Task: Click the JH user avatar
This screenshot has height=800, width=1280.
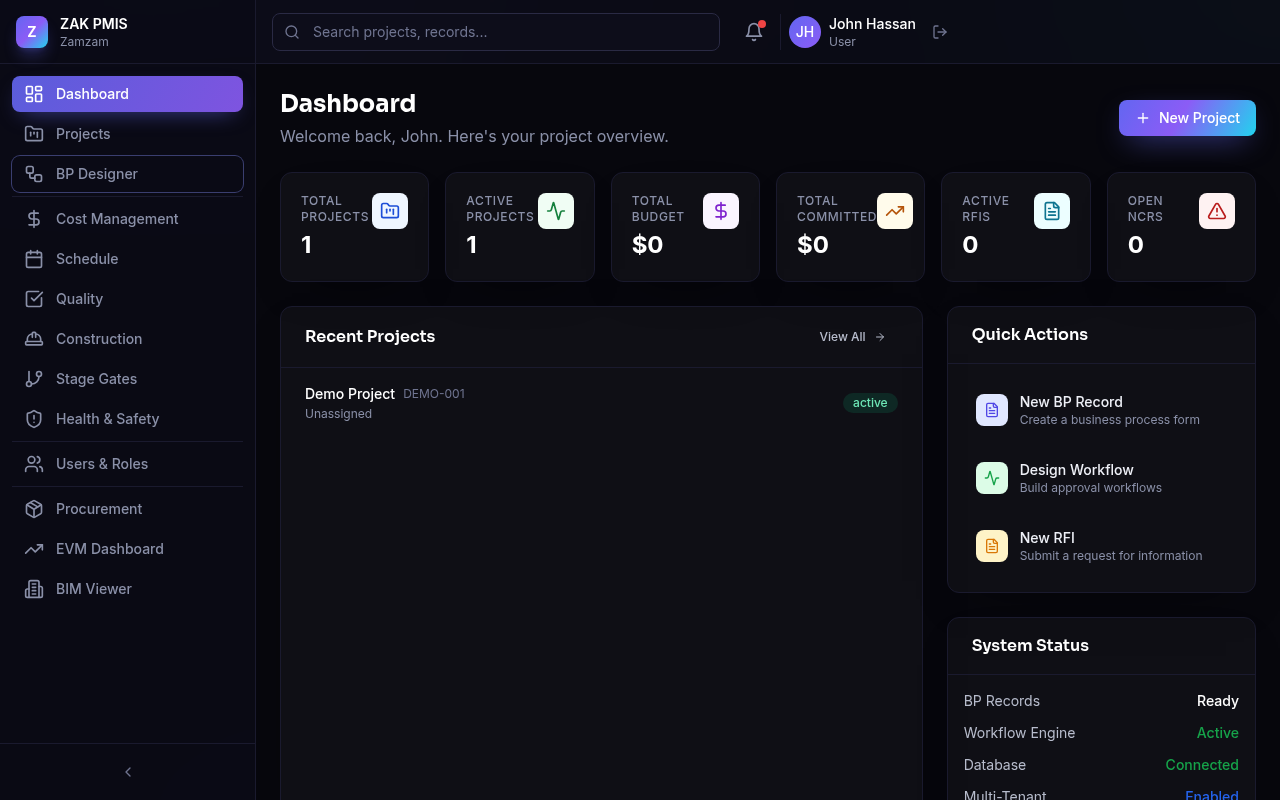Action: pos(805,32)
